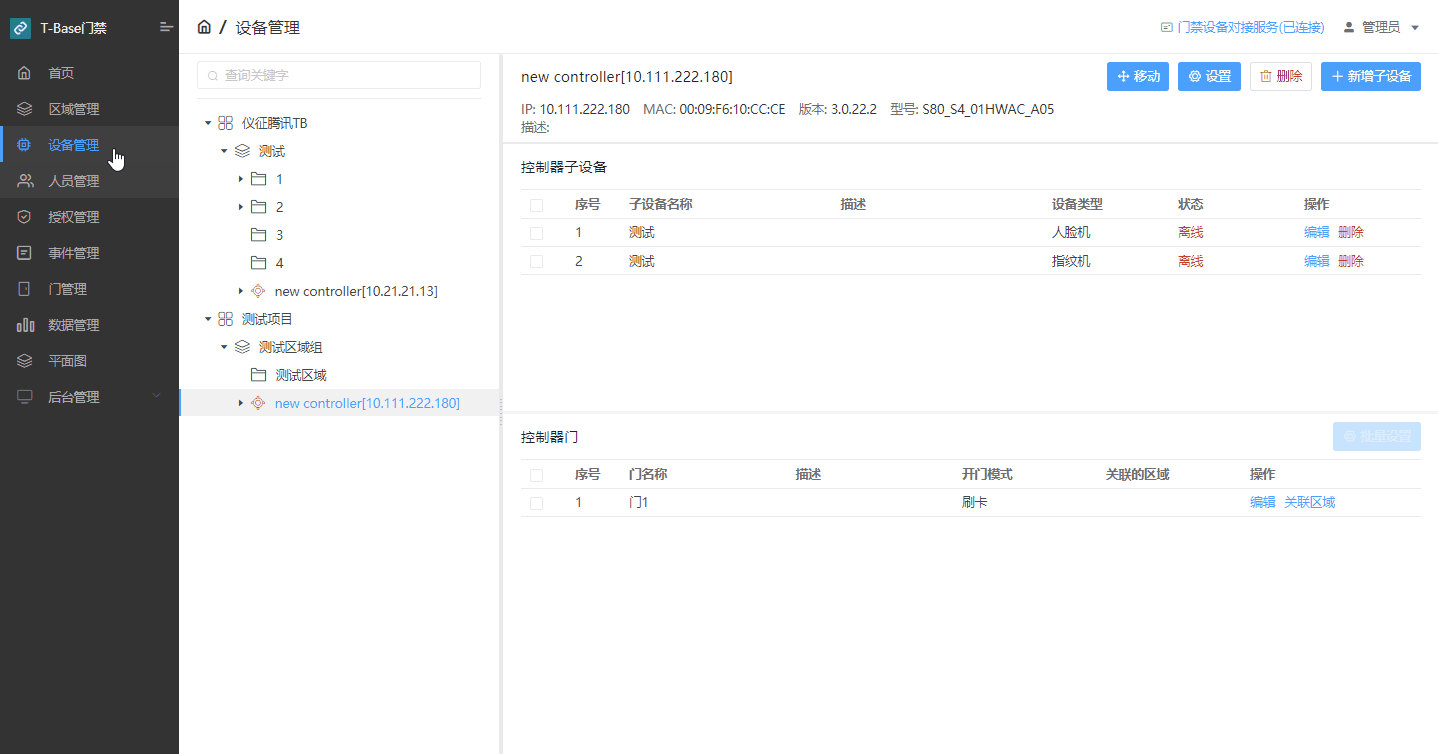Screen dimensions: 1438x754
Task: Click the 管理员 user avatar icon
Action: coord(1349,27)
